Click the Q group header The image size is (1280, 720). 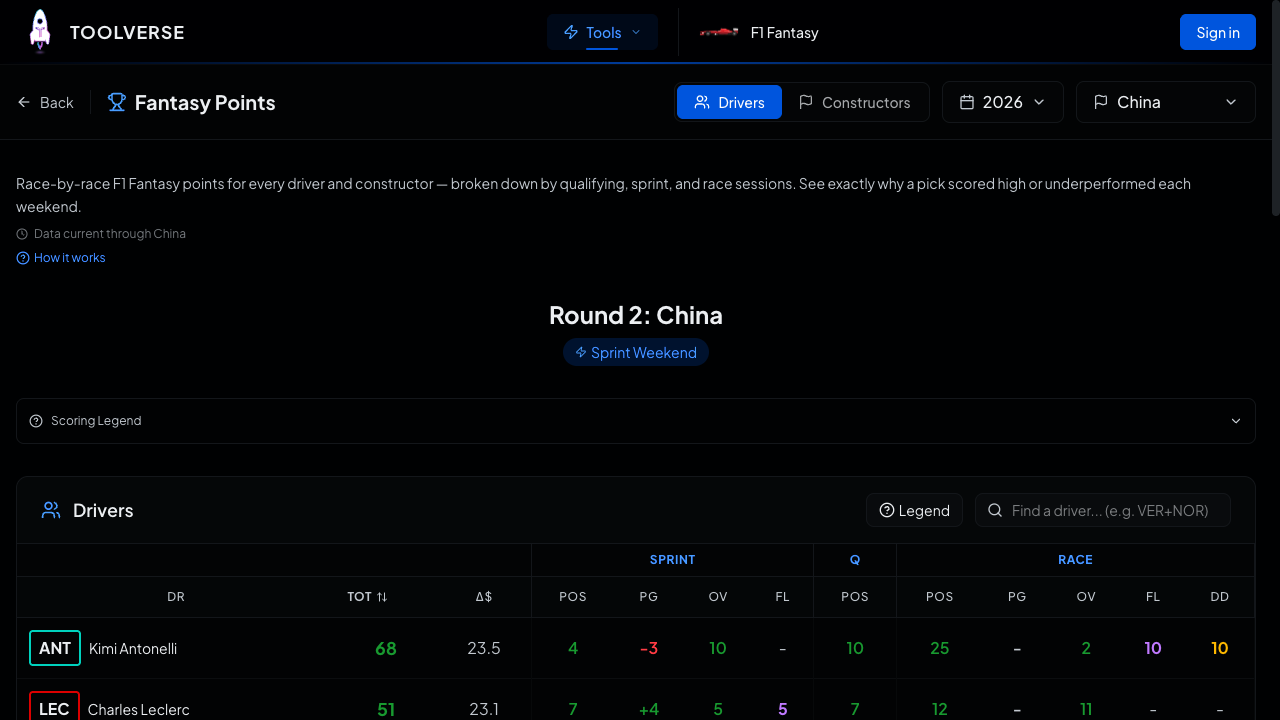(855, 560)
